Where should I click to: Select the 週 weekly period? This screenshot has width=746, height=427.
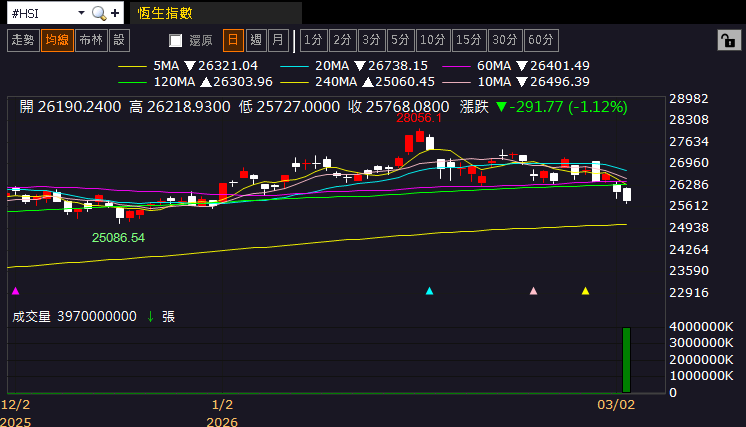coord(256,40)
